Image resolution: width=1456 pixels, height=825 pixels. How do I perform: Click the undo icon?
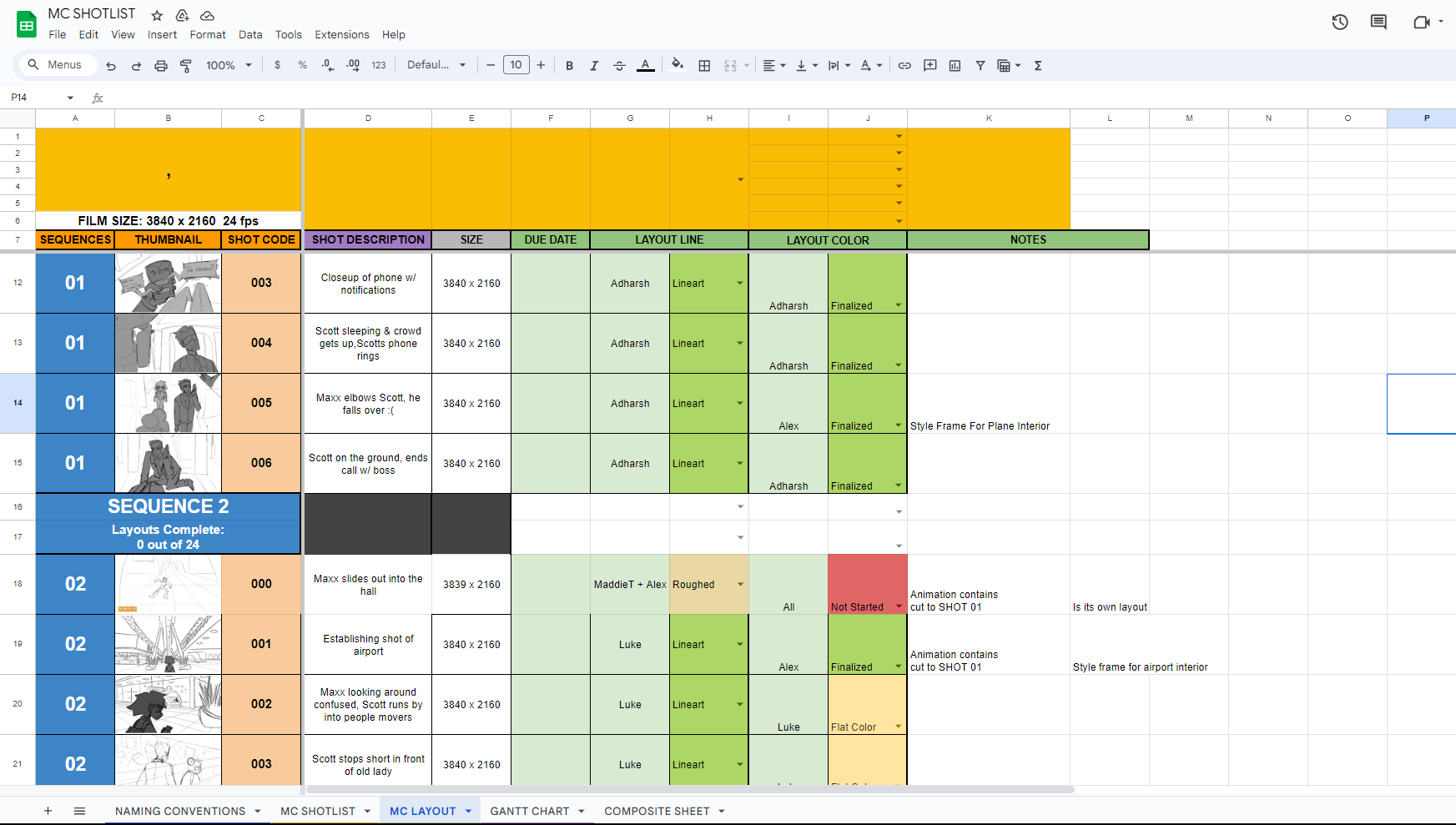pyautogui.click(x=111, y=65)
